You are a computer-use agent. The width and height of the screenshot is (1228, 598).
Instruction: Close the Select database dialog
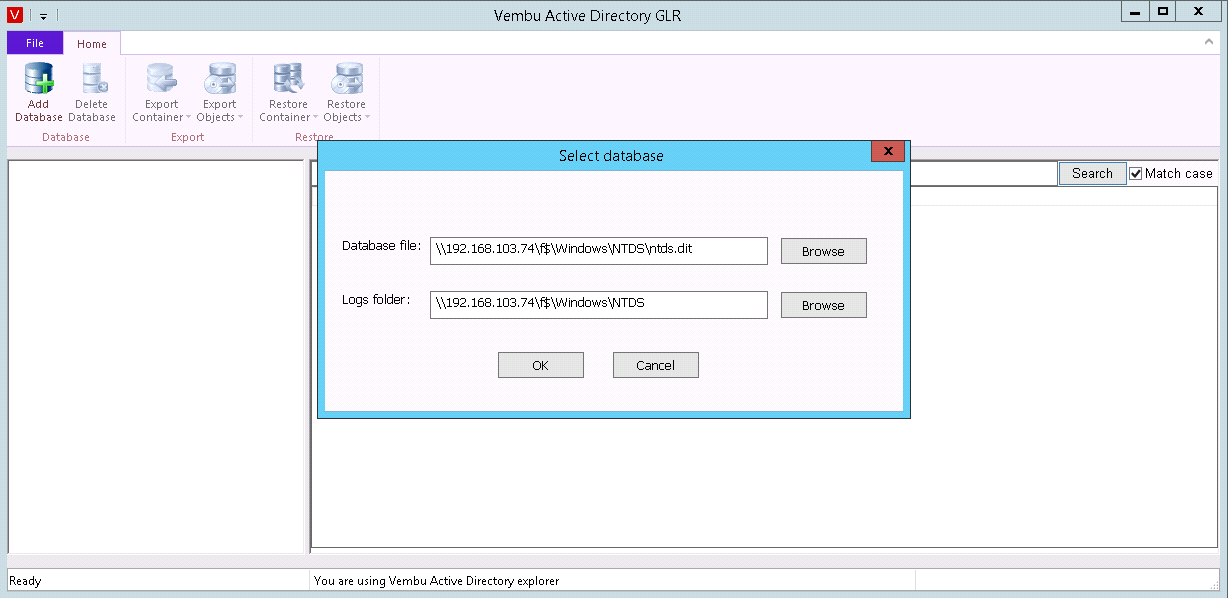click(888, 151)
